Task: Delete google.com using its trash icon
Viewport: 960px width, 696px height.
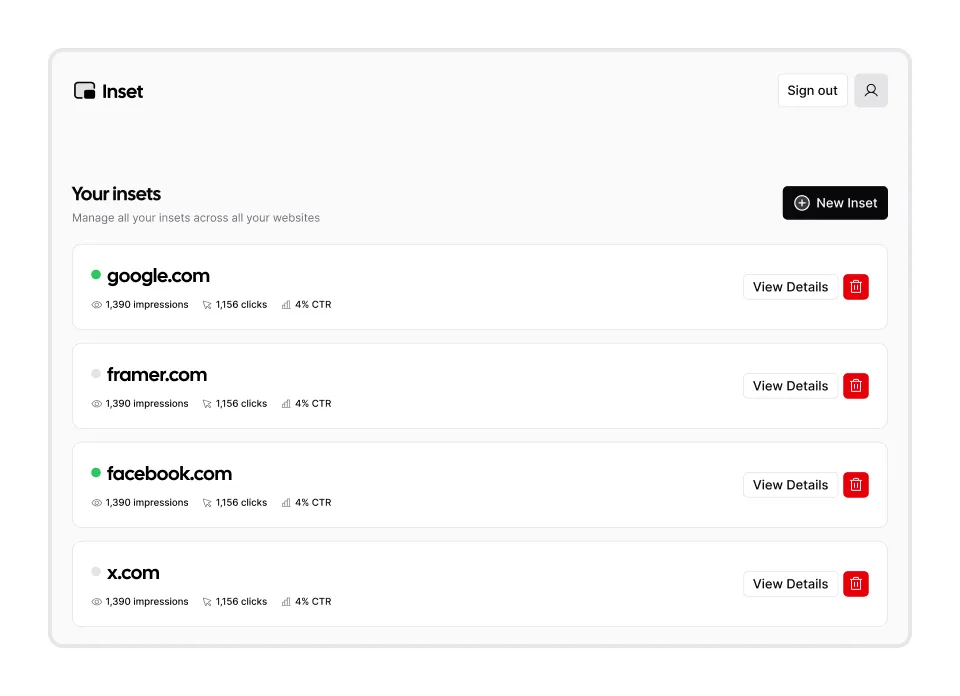Action: click(855, 286)
